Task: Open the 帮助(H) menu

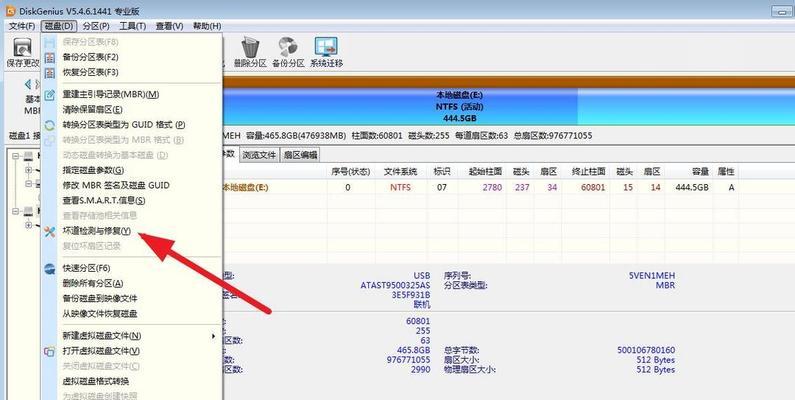Action: tap(207, 26)
